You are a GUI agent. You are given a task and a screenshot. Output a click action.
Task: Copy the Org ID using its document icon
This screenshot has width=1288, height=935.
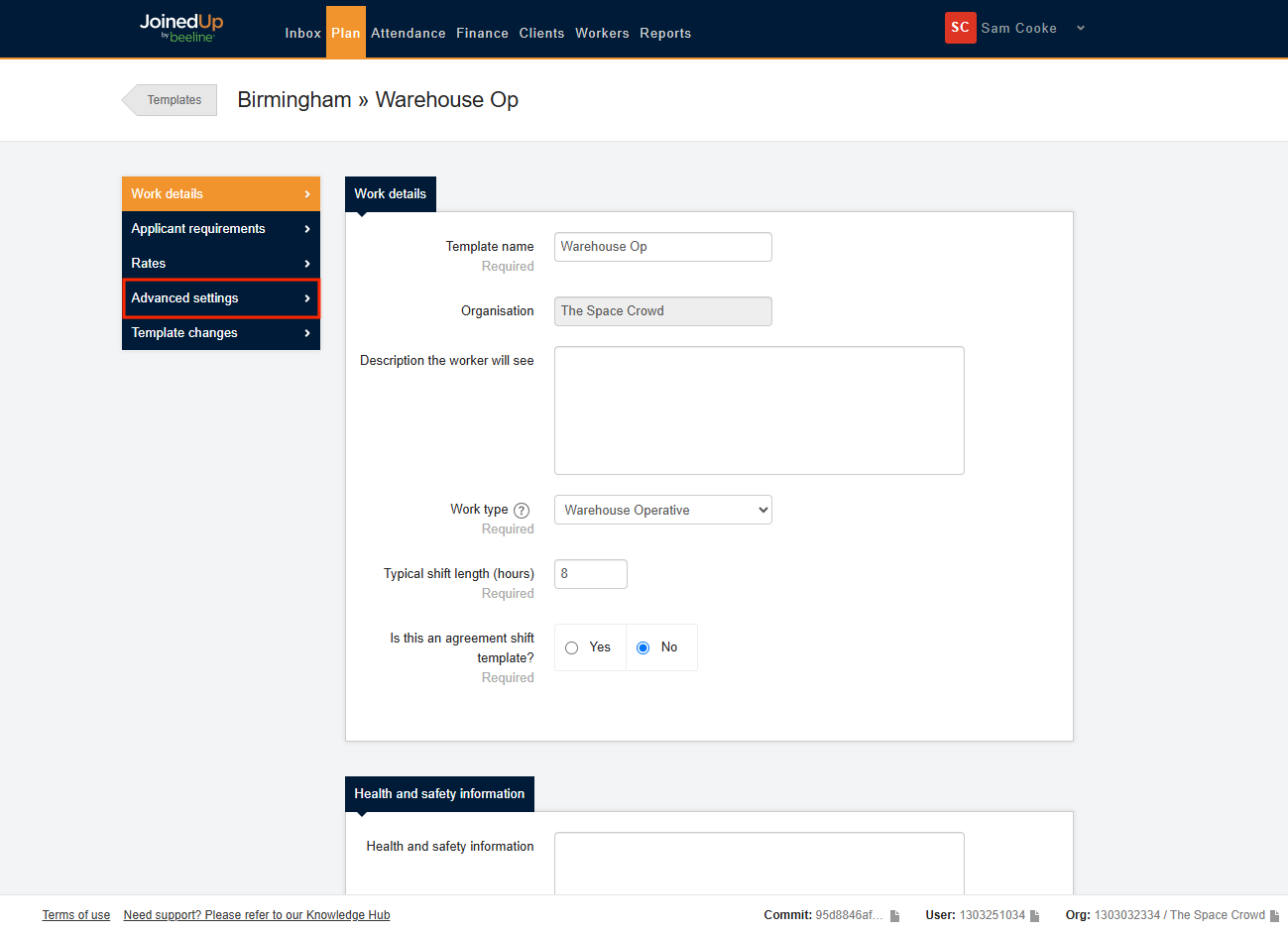(x=1274, y=916)
